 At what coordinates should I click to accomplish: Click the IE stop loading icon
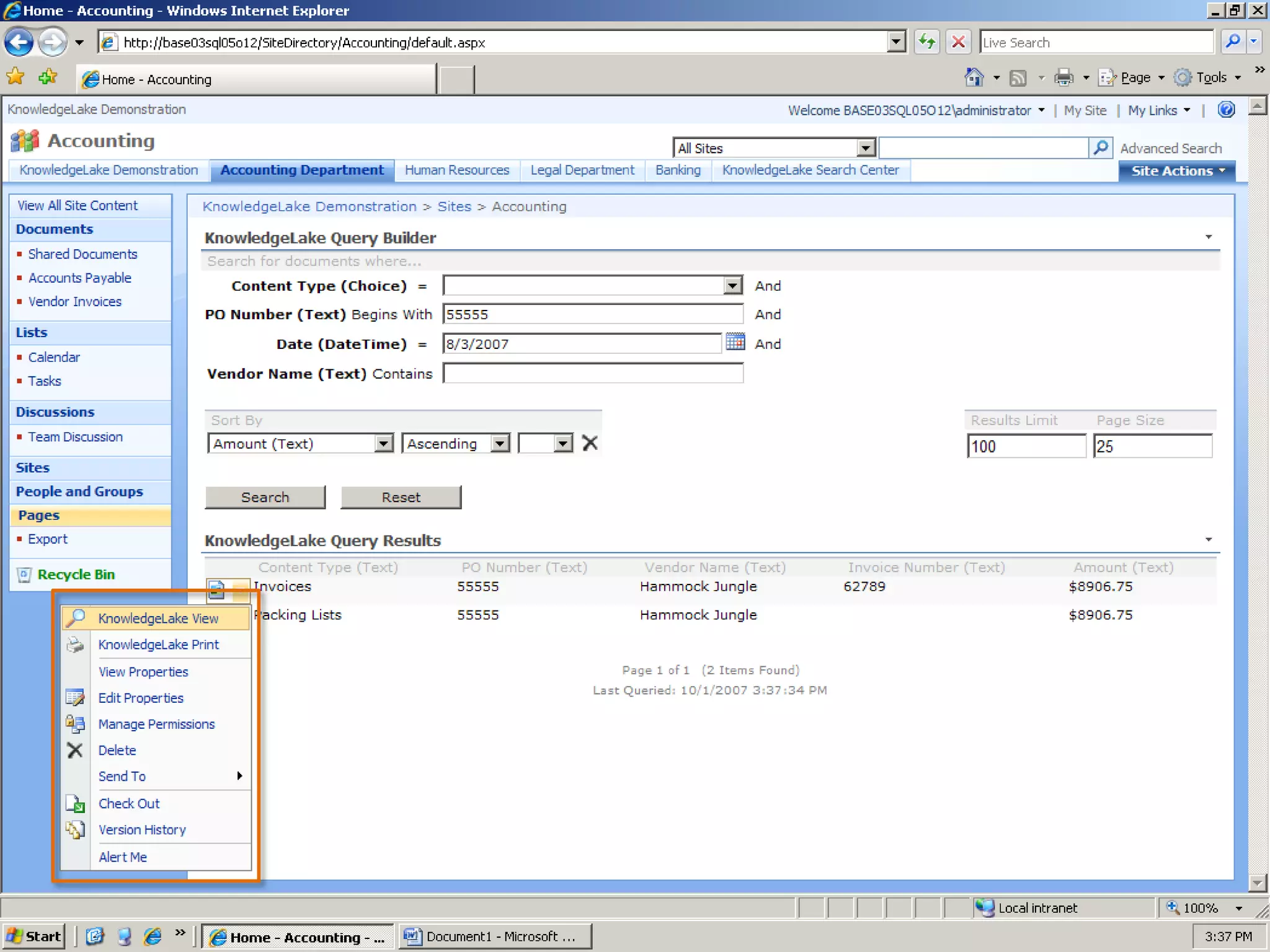pos(958,42)
